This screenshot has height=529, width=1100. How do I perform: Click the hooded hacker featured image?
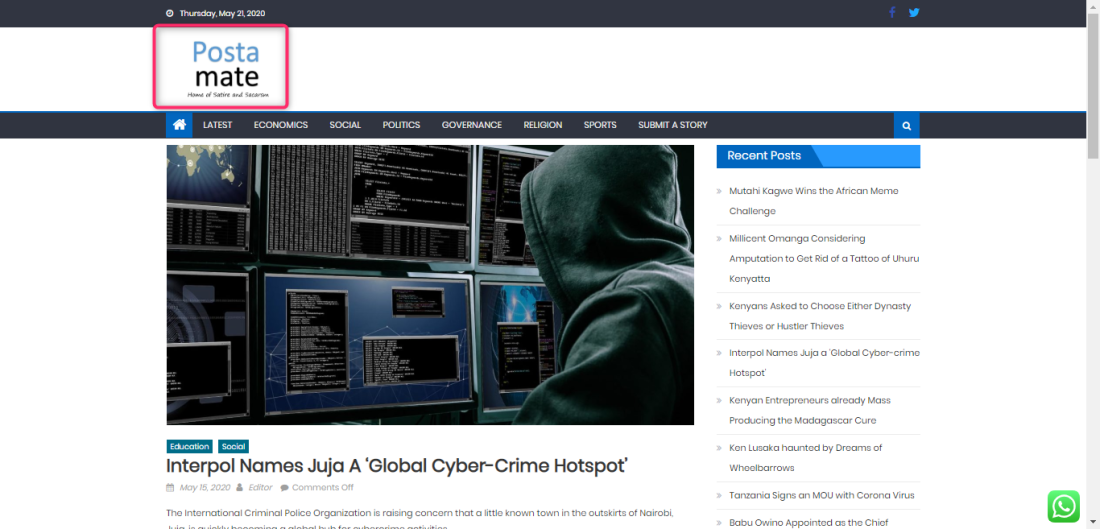point(430,285)
